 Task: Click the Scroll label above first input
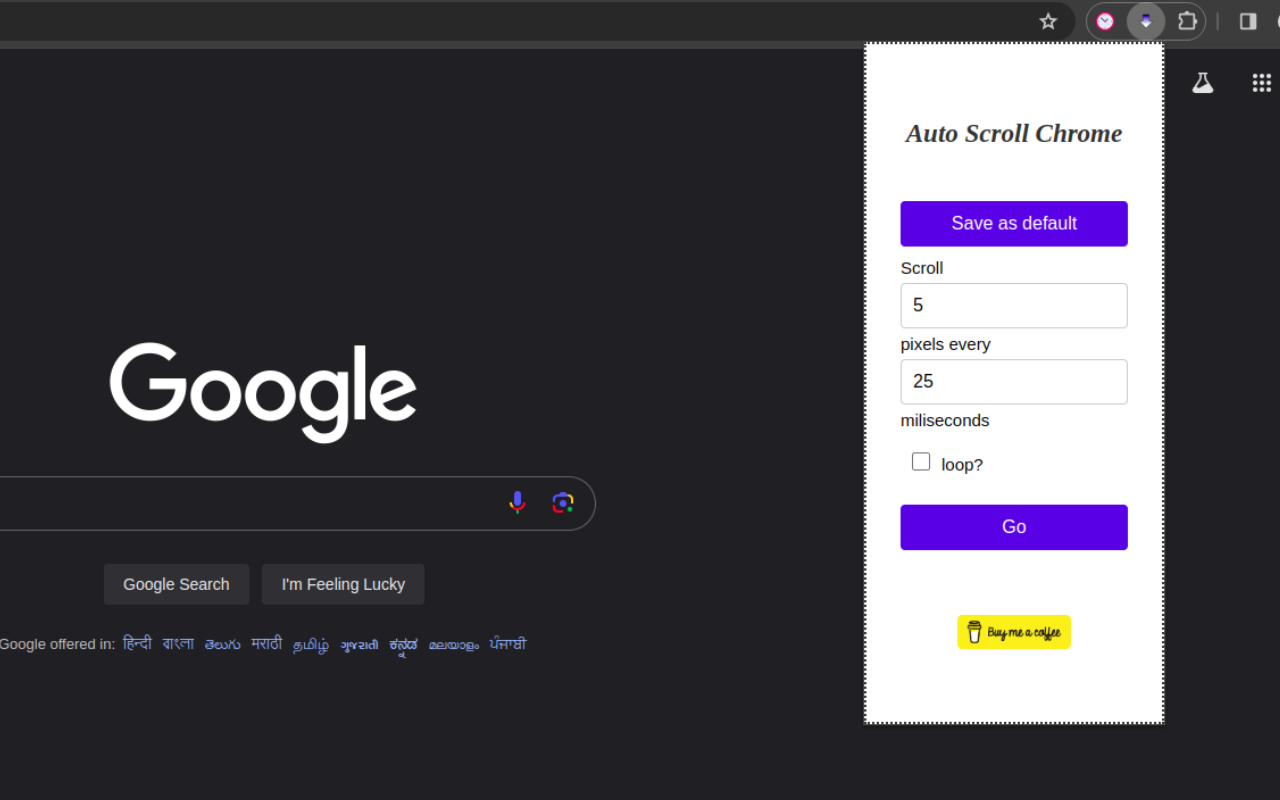pyautogui.click(x=922, y=268)
